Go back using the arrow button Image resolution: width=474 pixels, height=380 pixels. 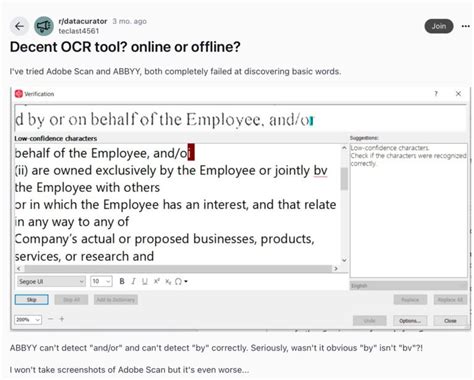19,26
